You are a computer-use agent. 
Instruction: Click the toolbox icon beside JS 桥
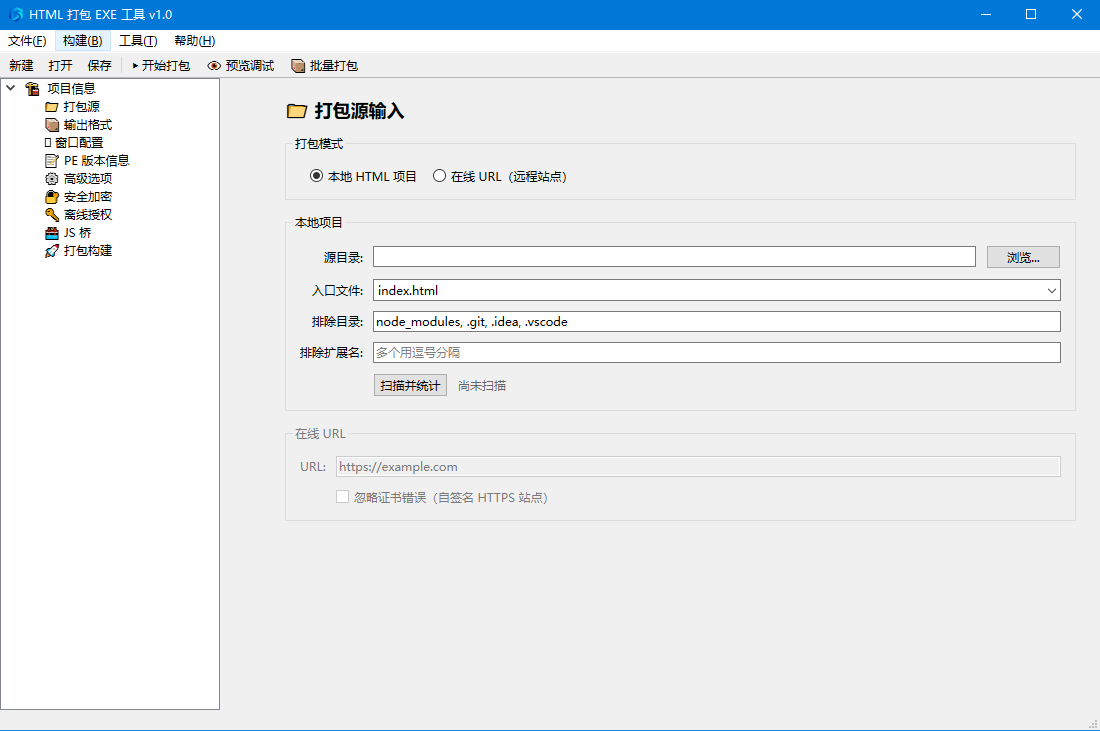[x=51, y=233]
